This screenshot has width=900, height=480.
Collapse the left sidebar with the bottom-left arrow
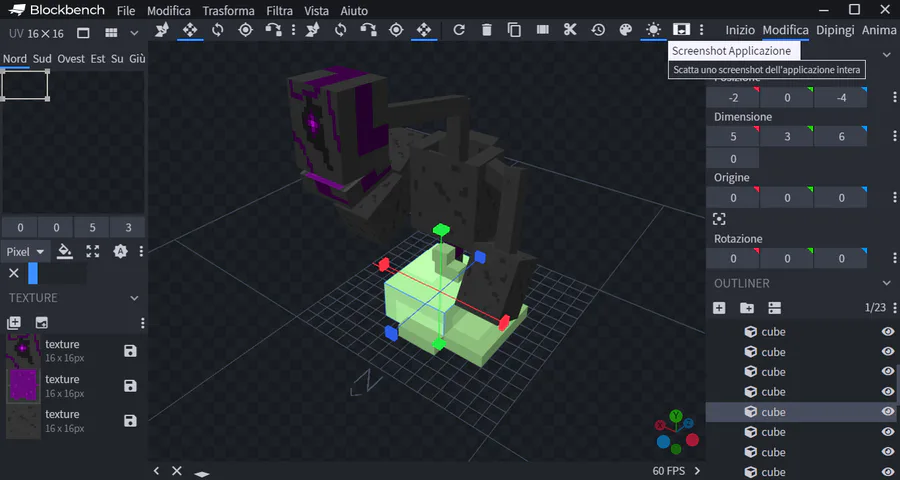156,471
